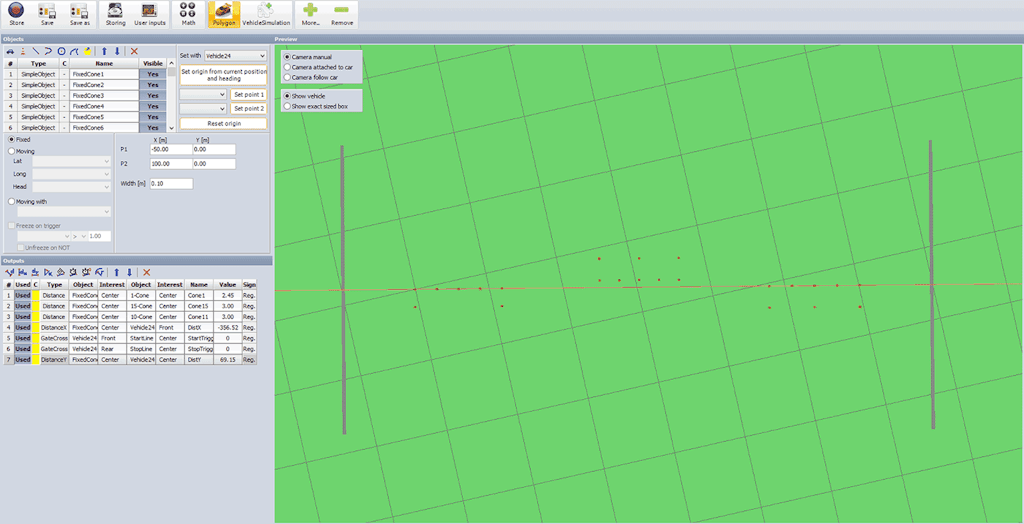Open the Freeze on trigger channel dropdown
This screenshot has width=1024, height=524.
[x=44, y=236]
